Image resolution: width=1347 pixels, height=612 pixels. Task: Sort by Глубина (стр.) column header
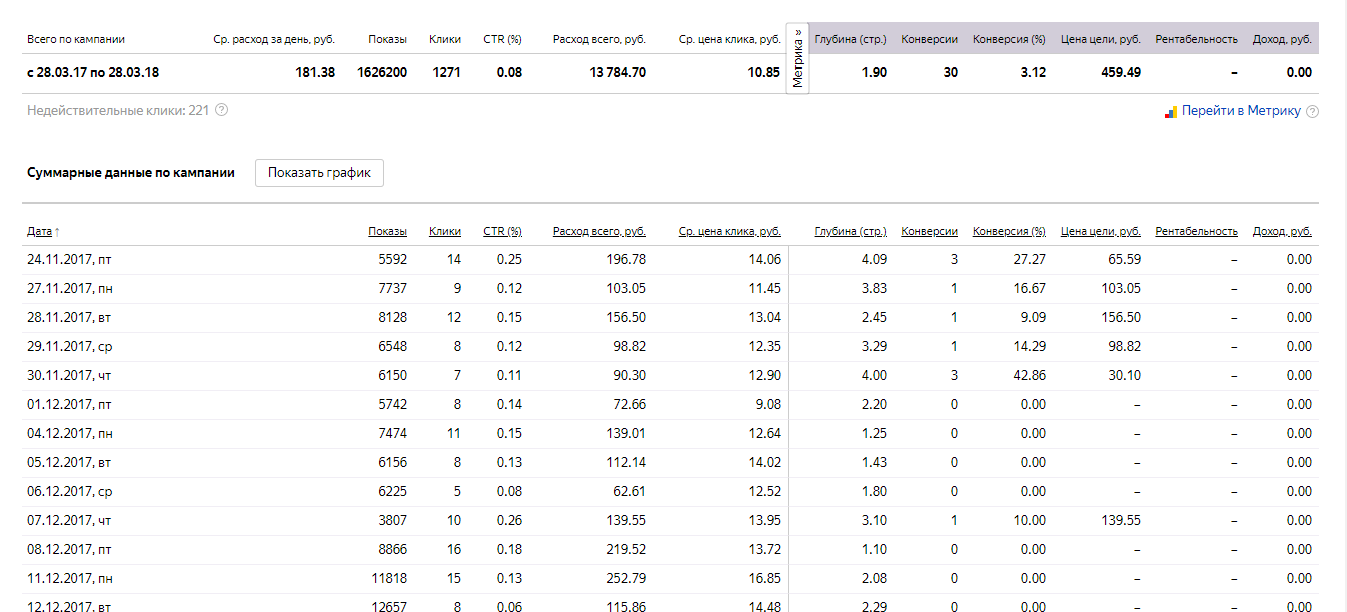[850, 231]
